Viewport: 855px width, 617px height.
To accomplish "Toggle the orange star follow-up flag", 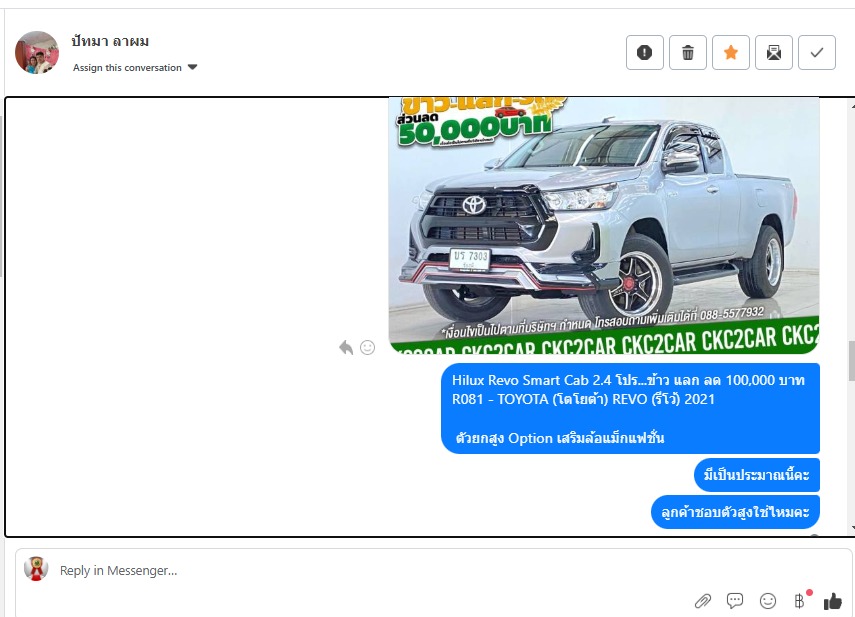I will point(731,52).
